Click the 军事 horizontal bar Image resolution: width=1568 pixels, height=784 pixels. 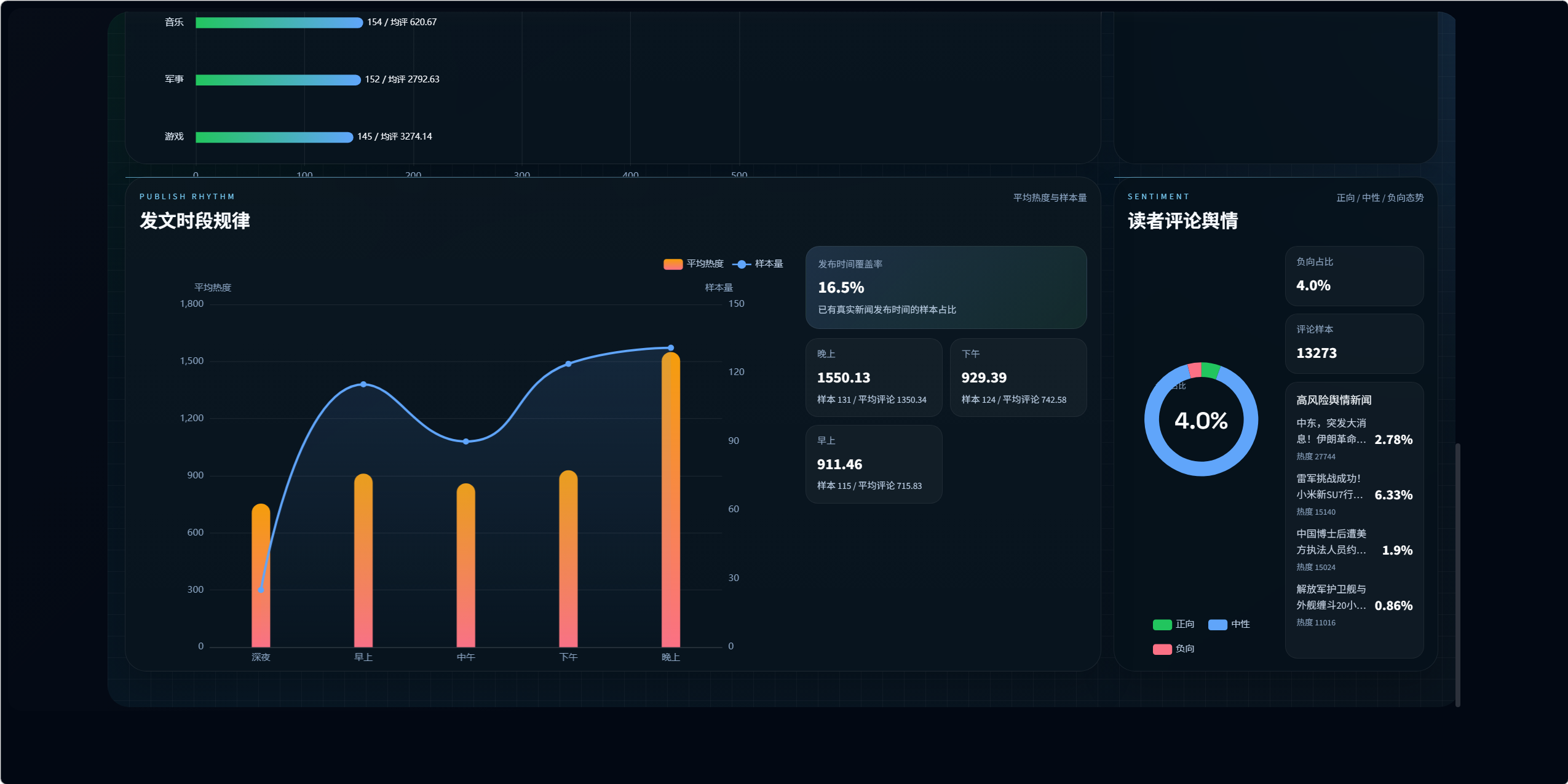[x=278, y=80]
